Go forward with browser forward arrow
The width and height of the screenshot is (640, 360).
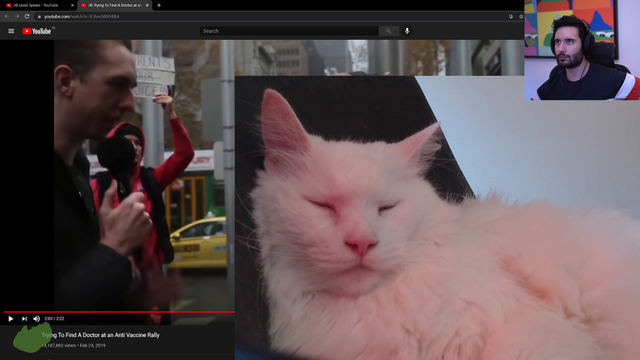pos(17,16)
